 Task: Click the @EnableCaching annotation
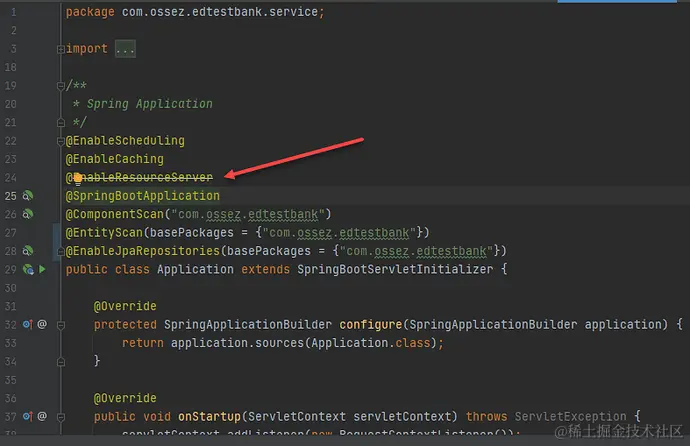pos(114,159)
